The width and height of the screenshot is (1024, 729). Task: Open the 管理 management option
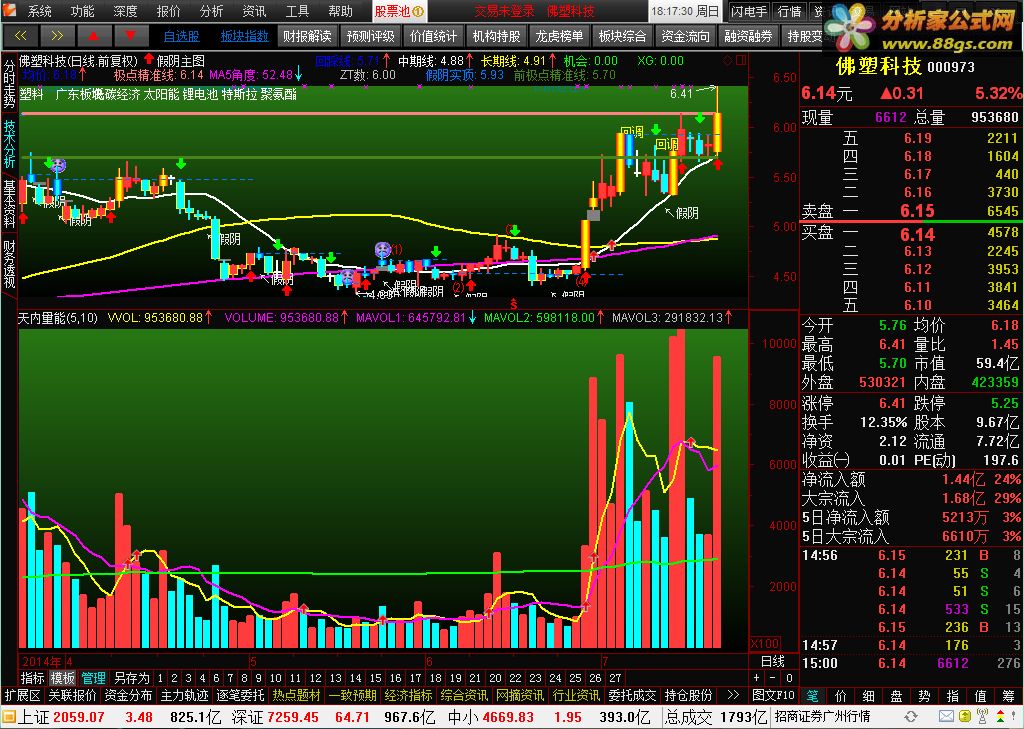pyautogui.click(x=93, y=678)
